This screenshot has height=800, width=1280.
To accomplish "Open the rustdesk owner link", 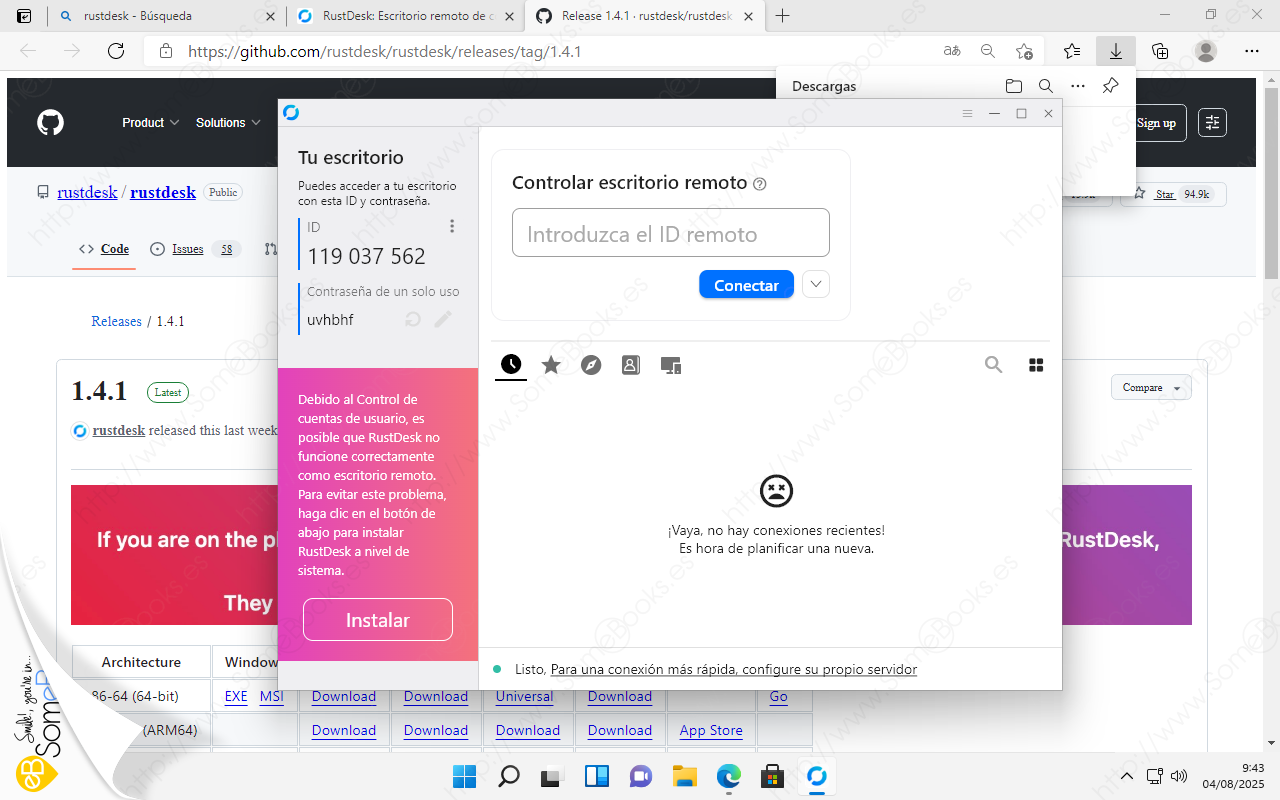I will tap(88, 192).
